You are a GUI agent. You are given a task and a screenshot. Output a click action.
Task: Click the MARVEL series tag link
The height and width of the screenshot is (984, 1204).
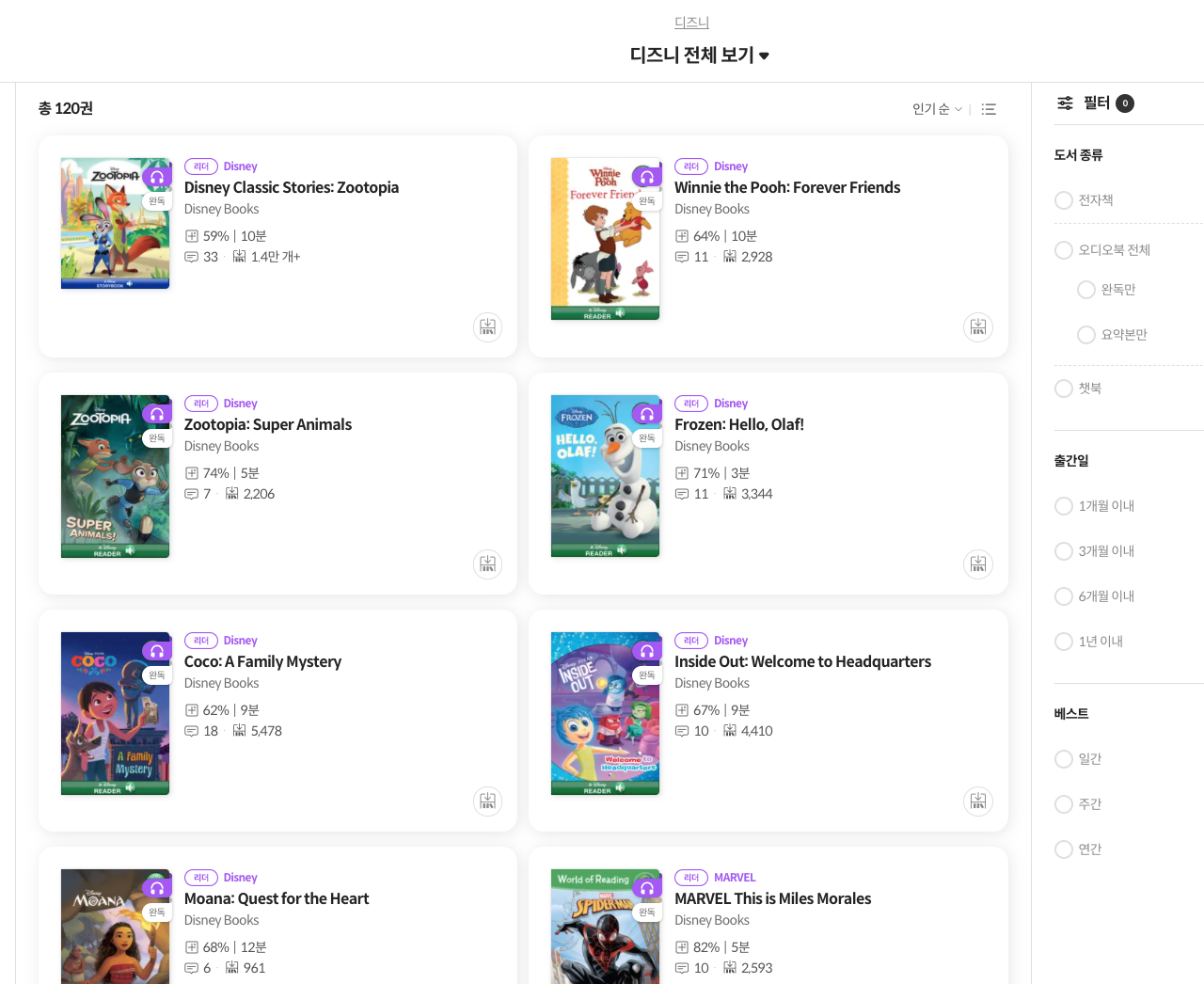point(735,878)
